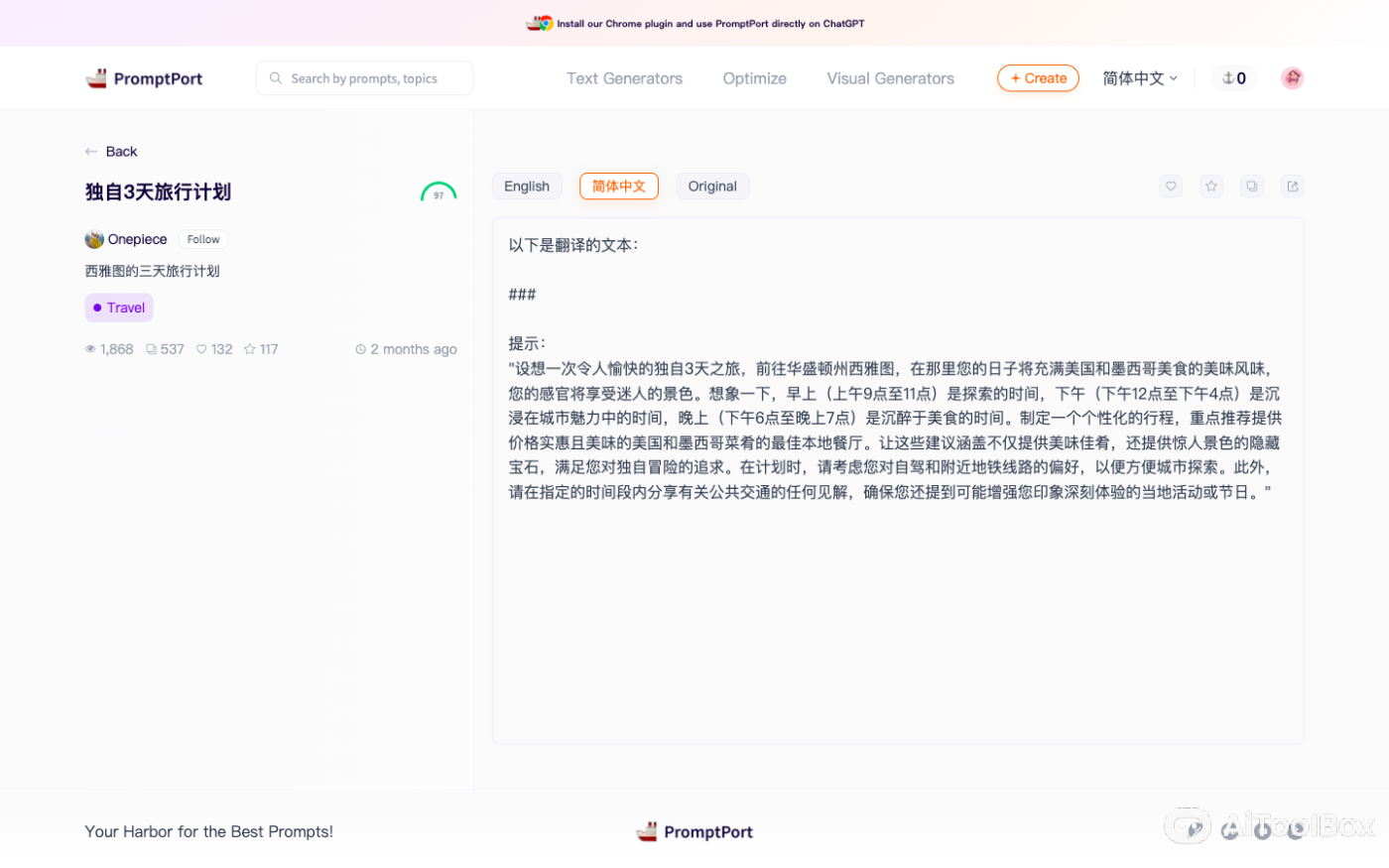This screenshot has height=868, width=1389.
Task: Like the prompt using the heart icon
Action: click(x=1171, y=186)
